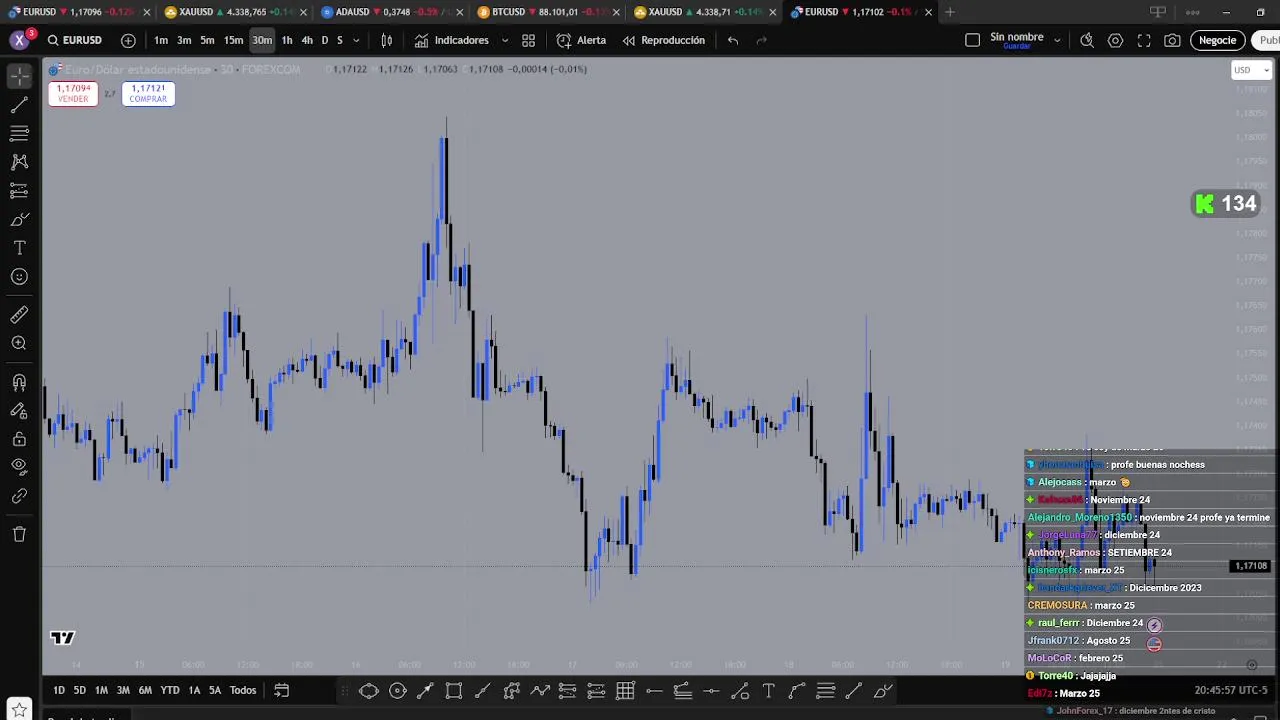
Task: Click the Vender sell price button
Action: click(73, 93)
